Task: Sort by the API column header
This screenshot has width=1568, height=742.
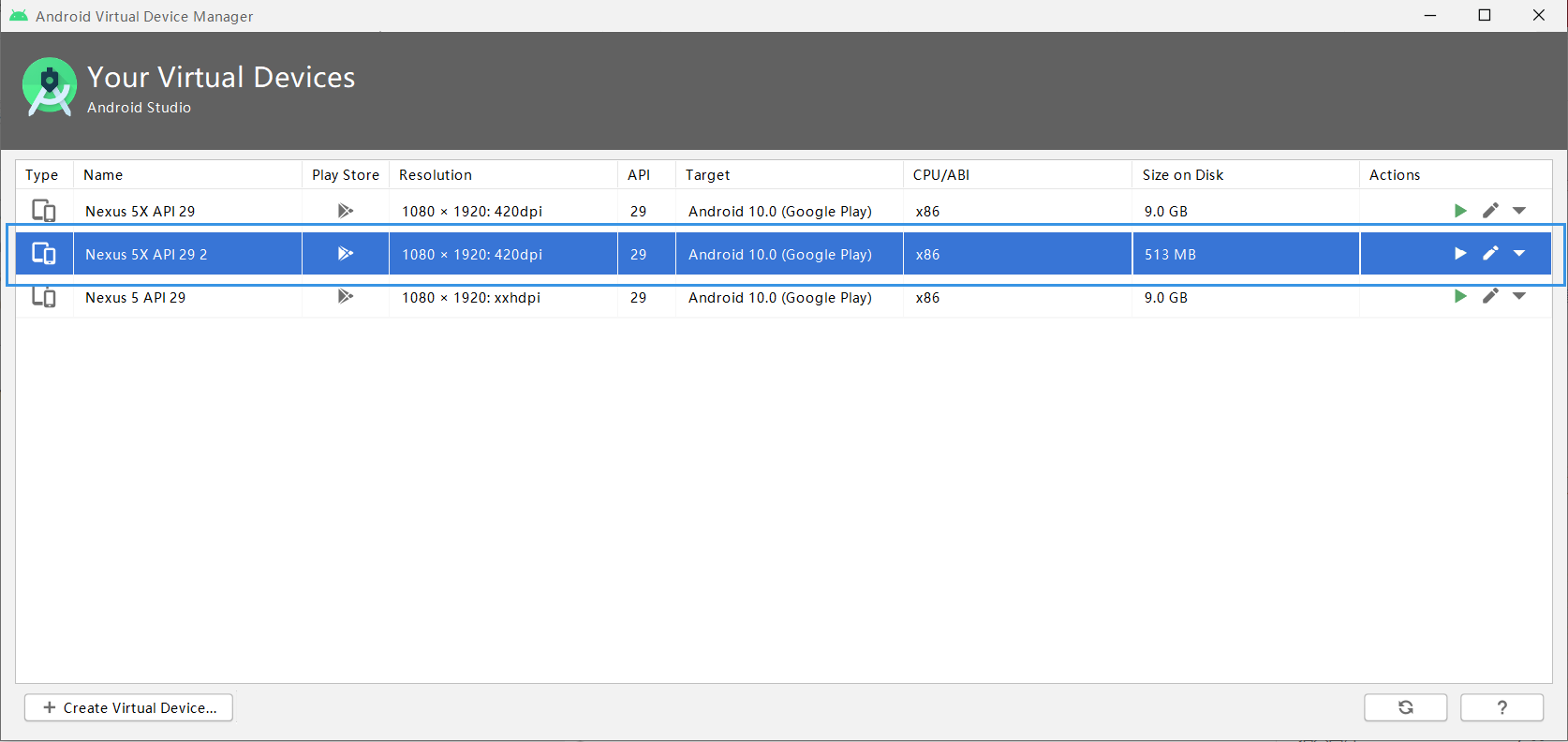Action: pos(646,175)
